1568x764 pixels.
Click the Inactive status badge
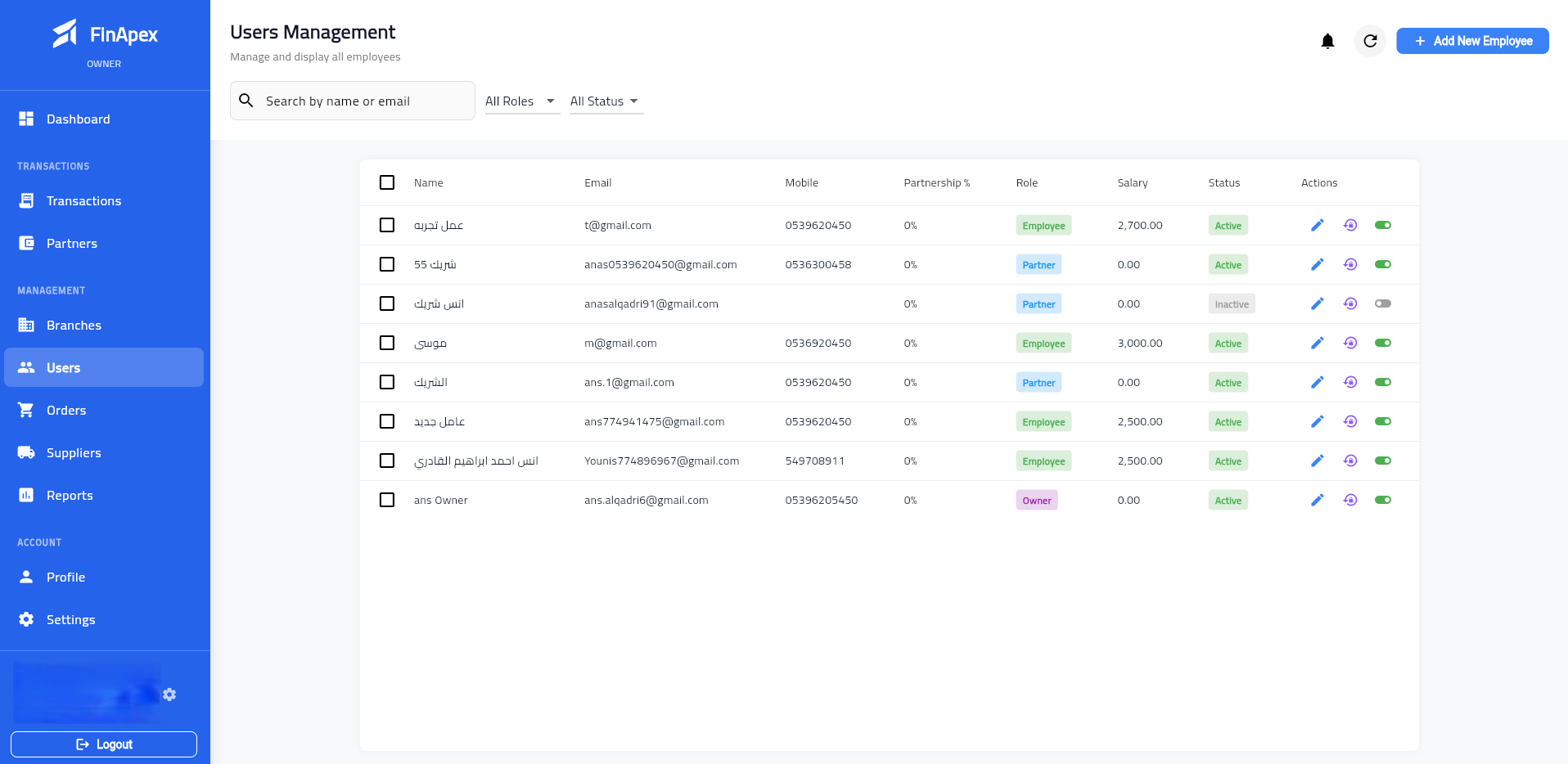[x=1232, y=303]
